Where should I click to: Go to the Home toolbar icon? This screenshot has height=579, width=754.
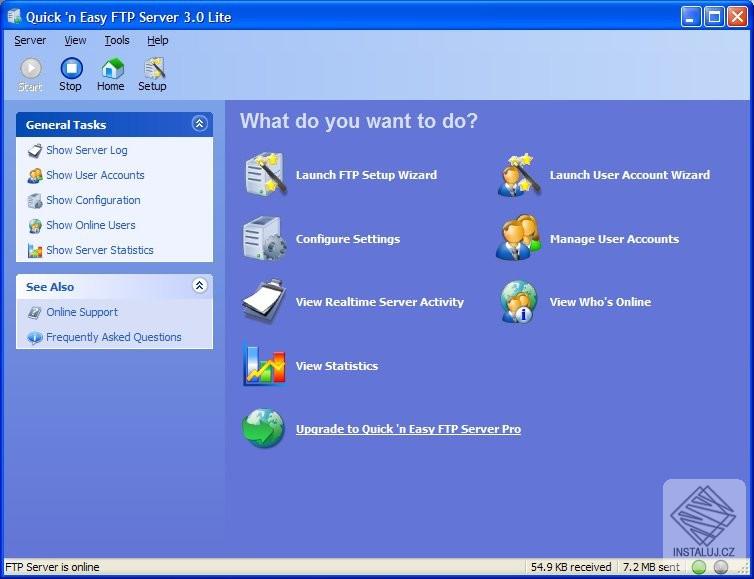click(112, 69)
